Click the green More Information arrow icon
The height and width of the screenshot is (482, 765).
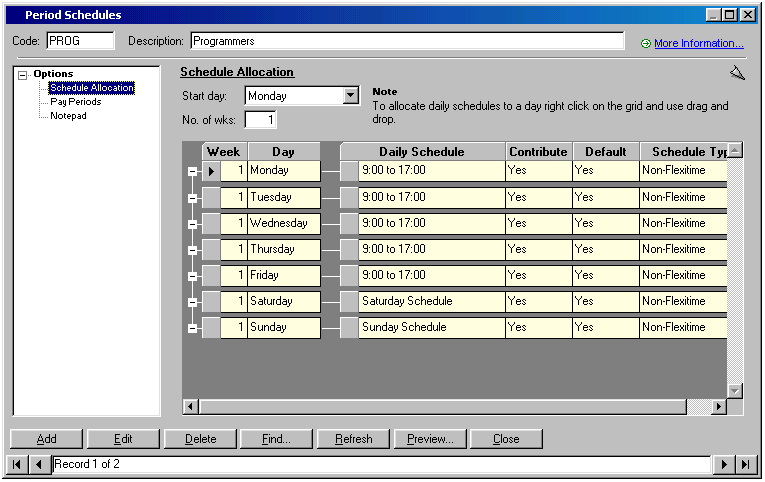645,43
